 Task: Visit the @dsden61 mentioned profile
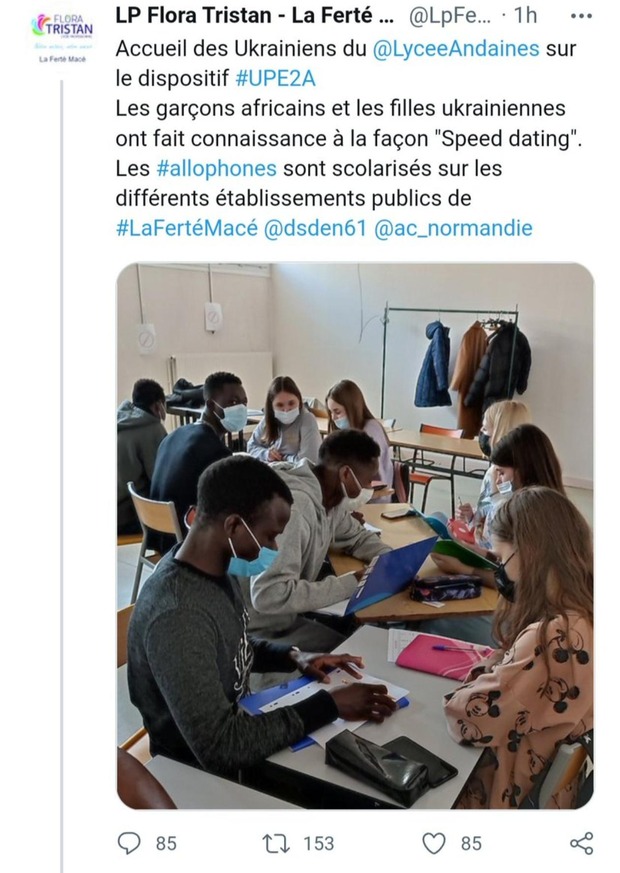pyautogui.click(x=314, y=228)
